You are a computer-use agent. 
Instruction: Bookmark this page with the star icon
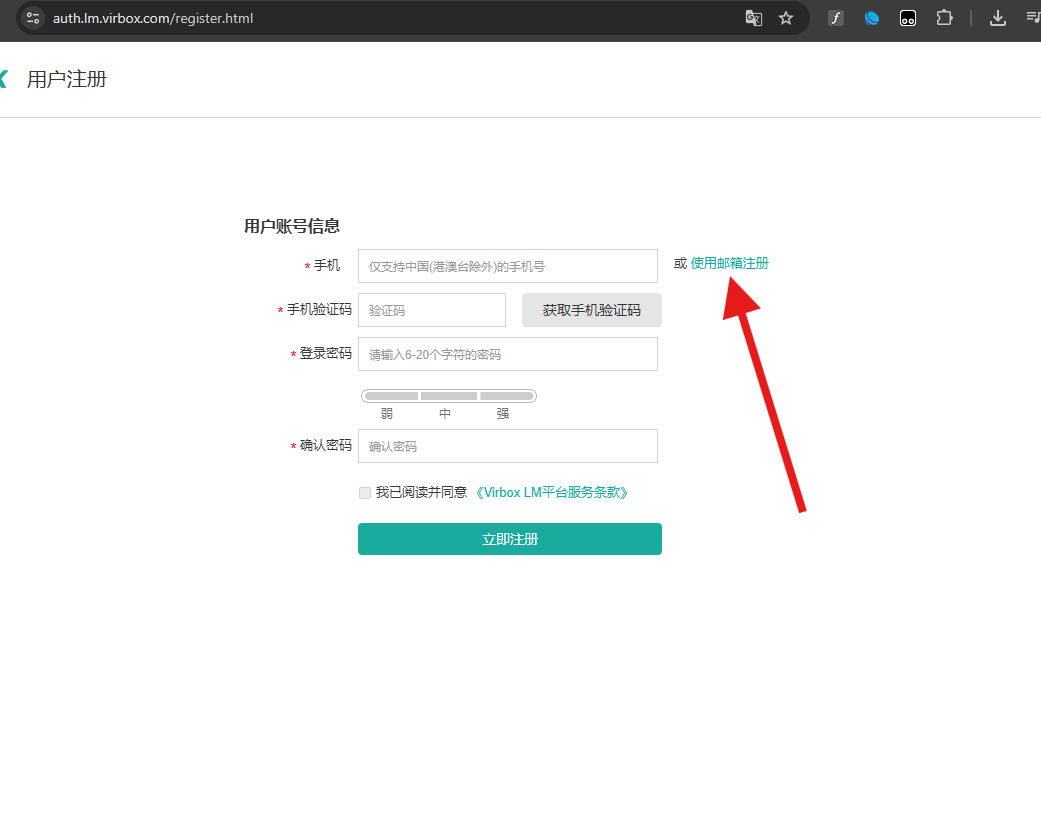[x=786, y=18]
